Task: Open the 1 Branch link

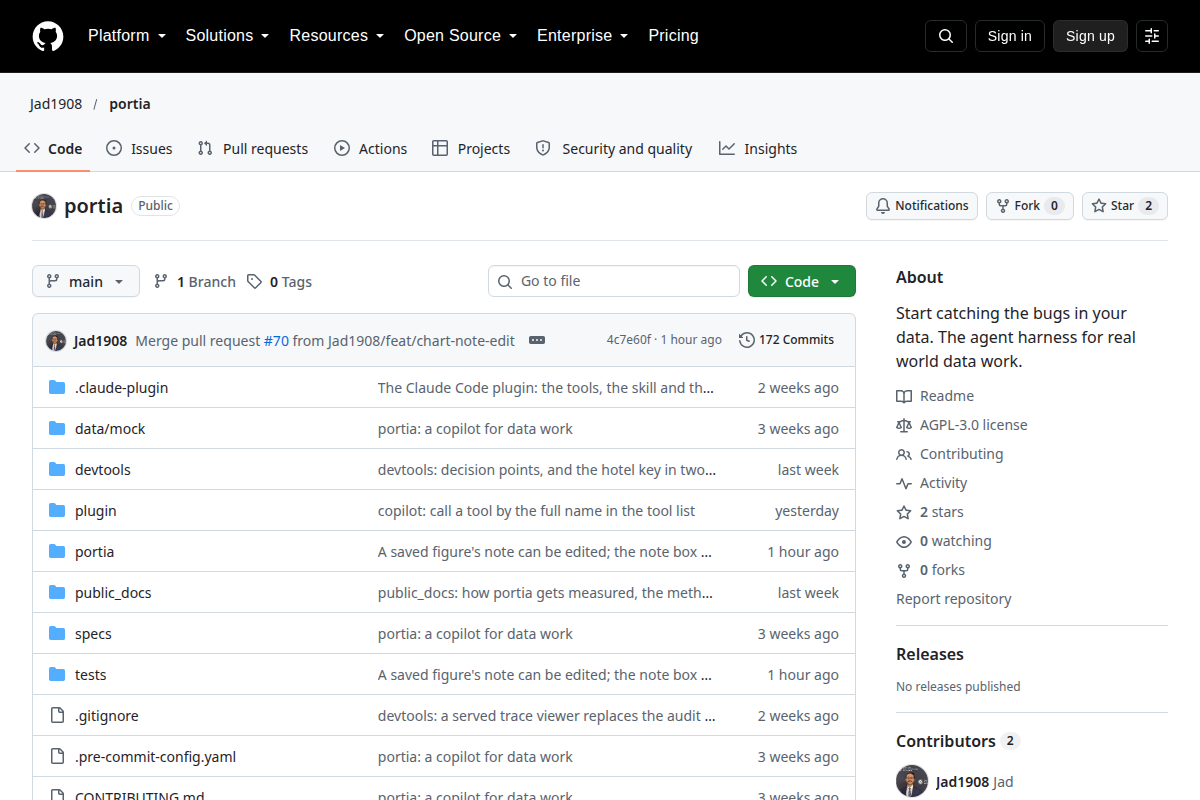Action: click(x=194, y=282)
